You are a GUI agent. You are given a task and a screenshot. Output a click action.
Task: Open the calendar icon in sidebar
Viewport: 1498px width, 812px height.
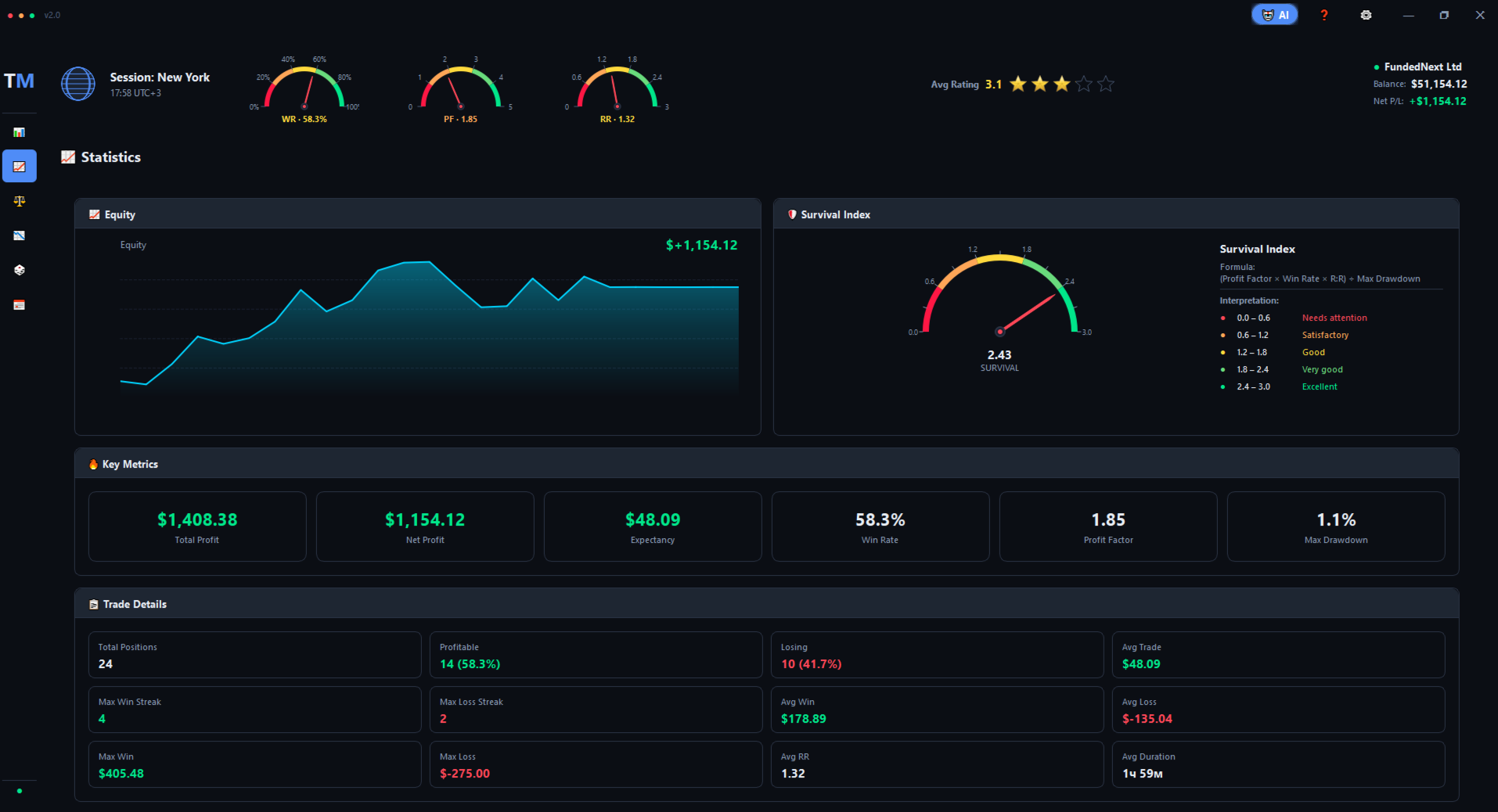click(x=20, y=304)
